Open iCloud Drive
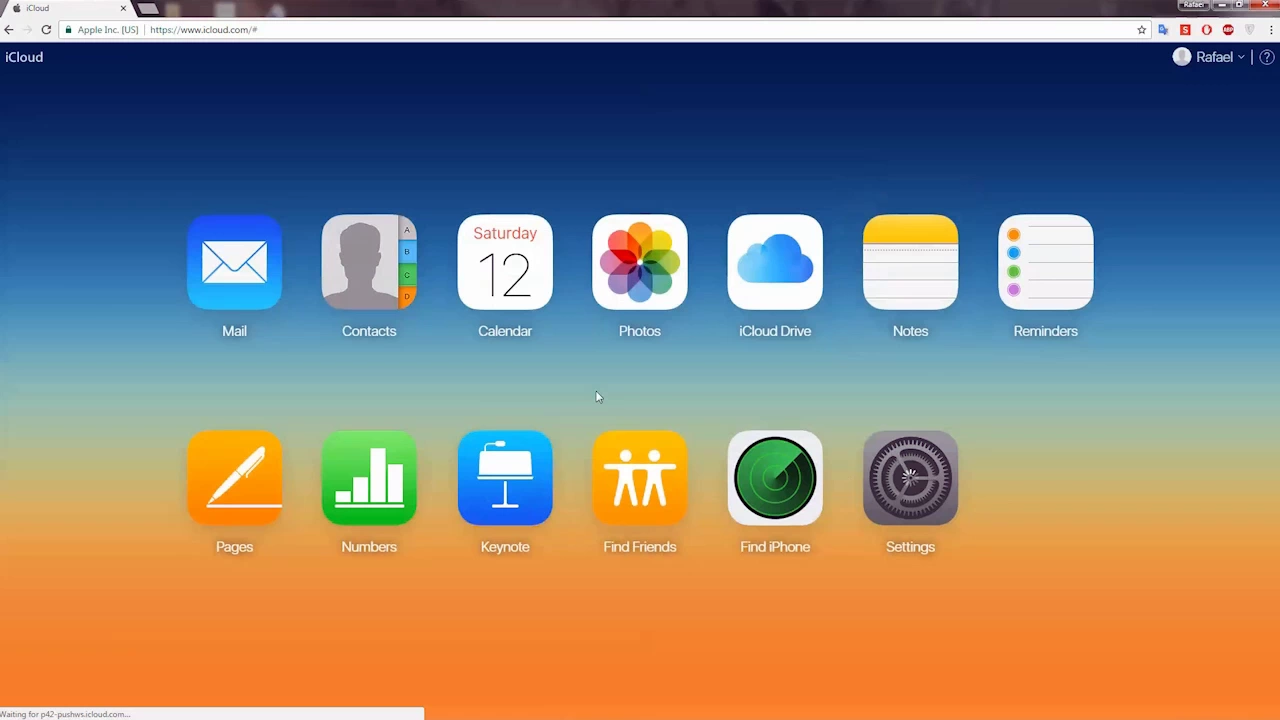This screenshot has height=720, width=1280. pyautogui.click(x=775, y=262)
